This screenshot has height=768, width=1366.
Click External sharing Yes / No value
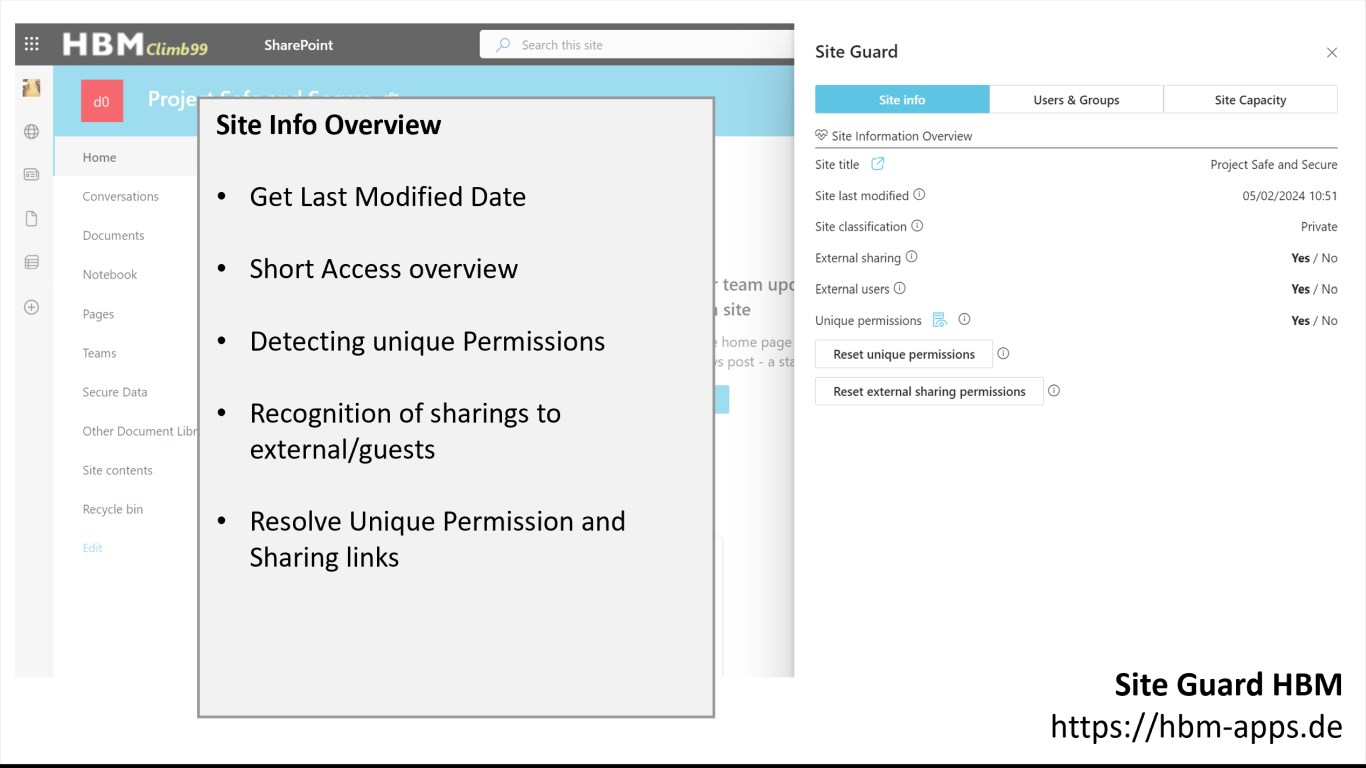(x=1314, y=258)
